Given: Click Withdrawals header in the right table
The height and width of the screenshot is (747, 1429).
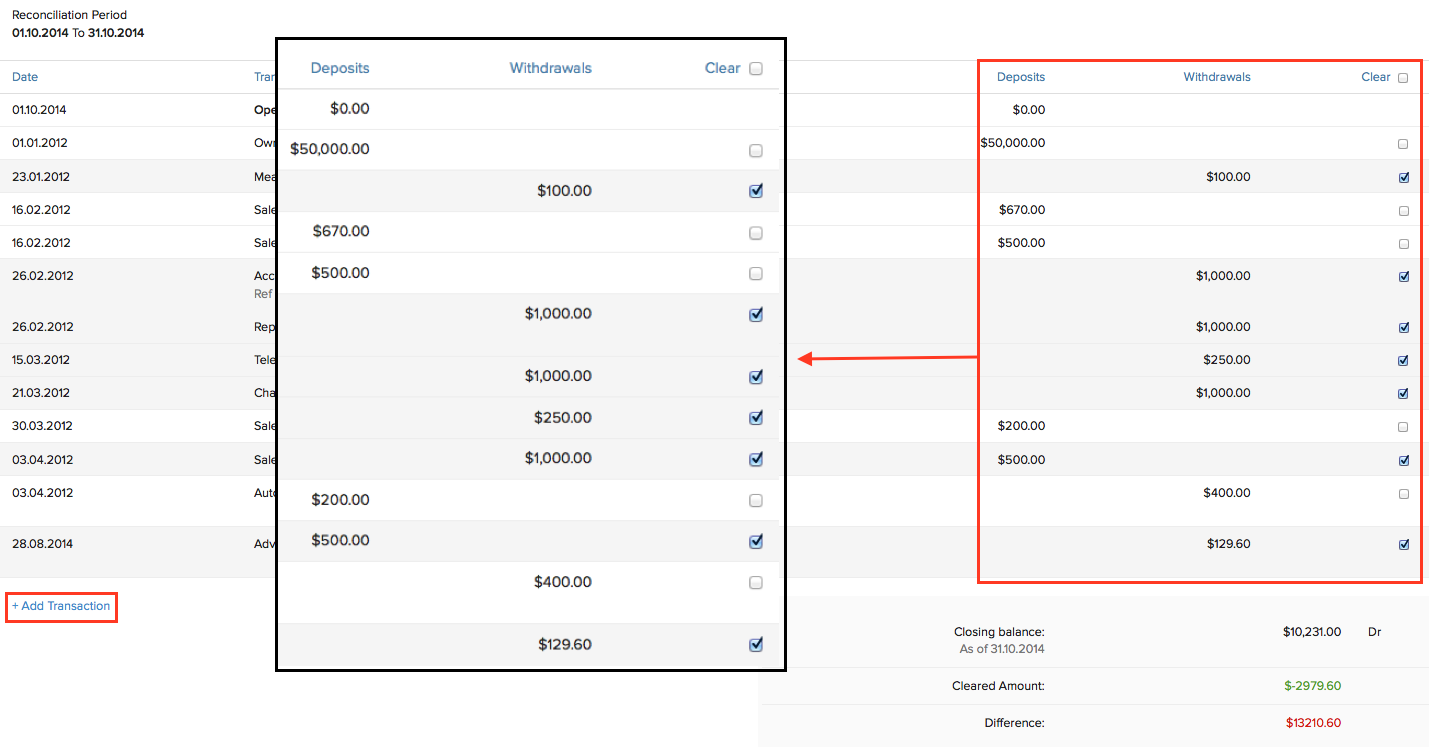Looking at the screenshot, I should pos(1216,77).
